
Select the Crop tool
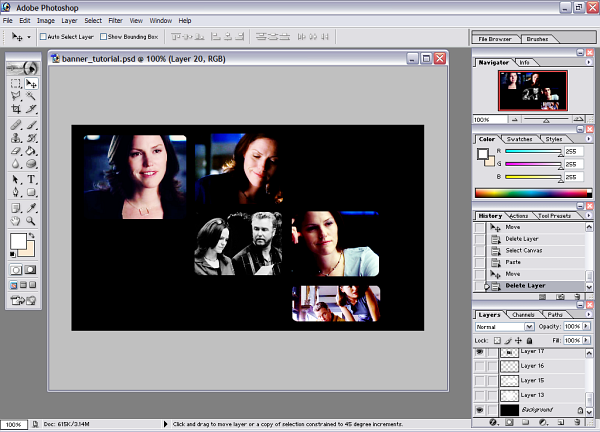click(16, 109)
